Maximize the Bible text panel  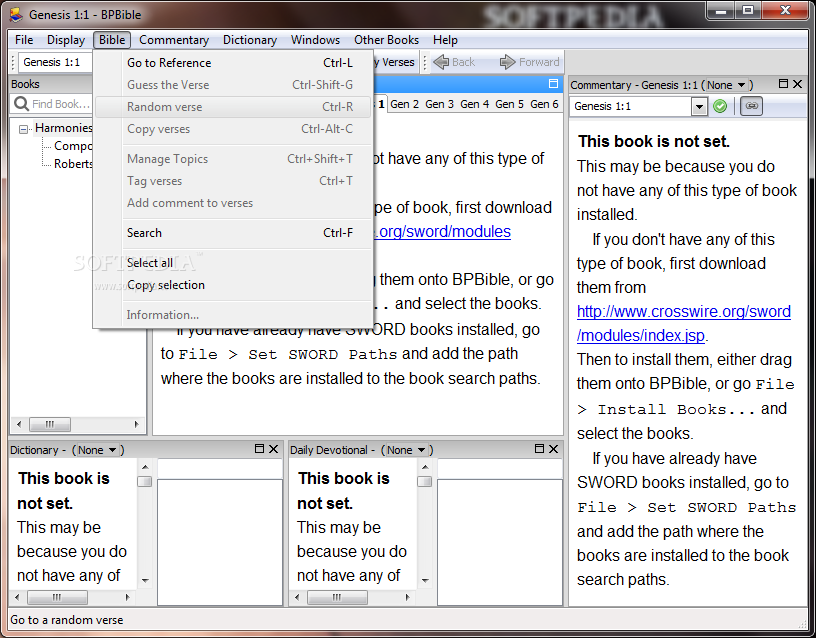553,84
